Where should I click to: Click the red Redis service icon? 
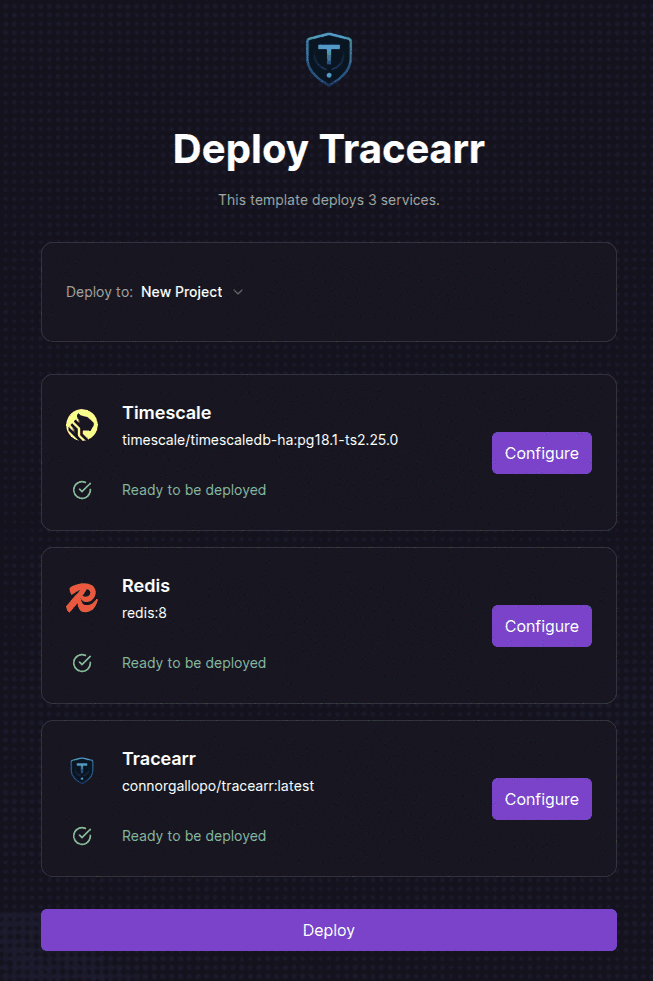(82, 598)
